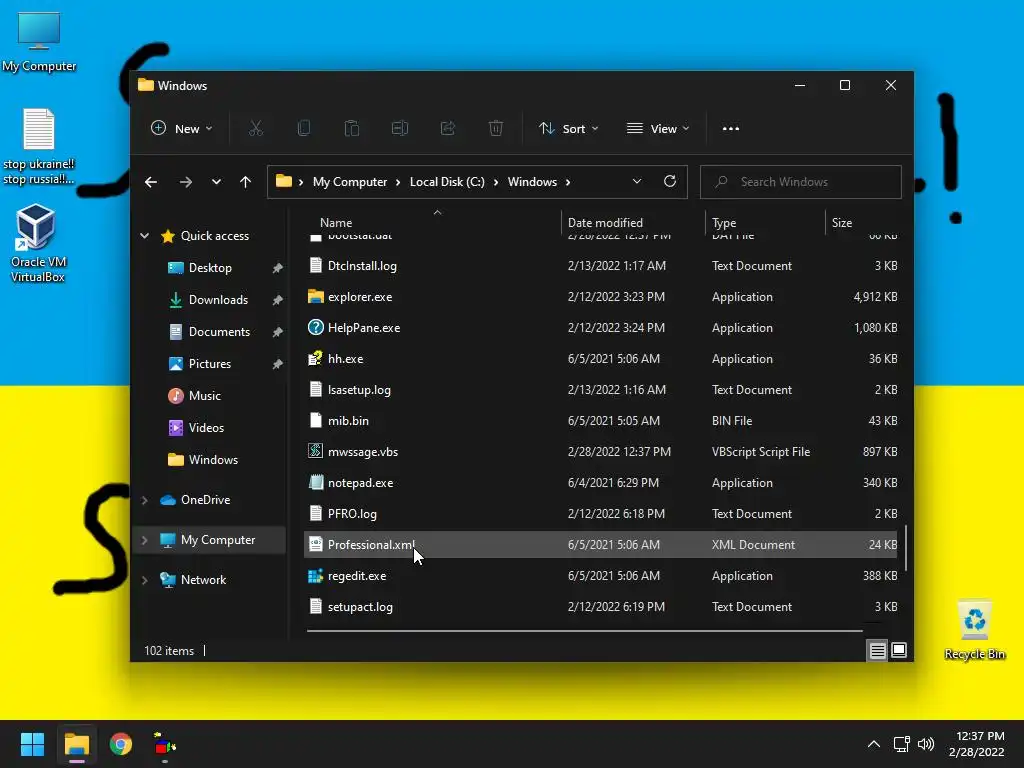Open Chrome from the taskbar
1024x768 pixels.
(x=121, y=744)
